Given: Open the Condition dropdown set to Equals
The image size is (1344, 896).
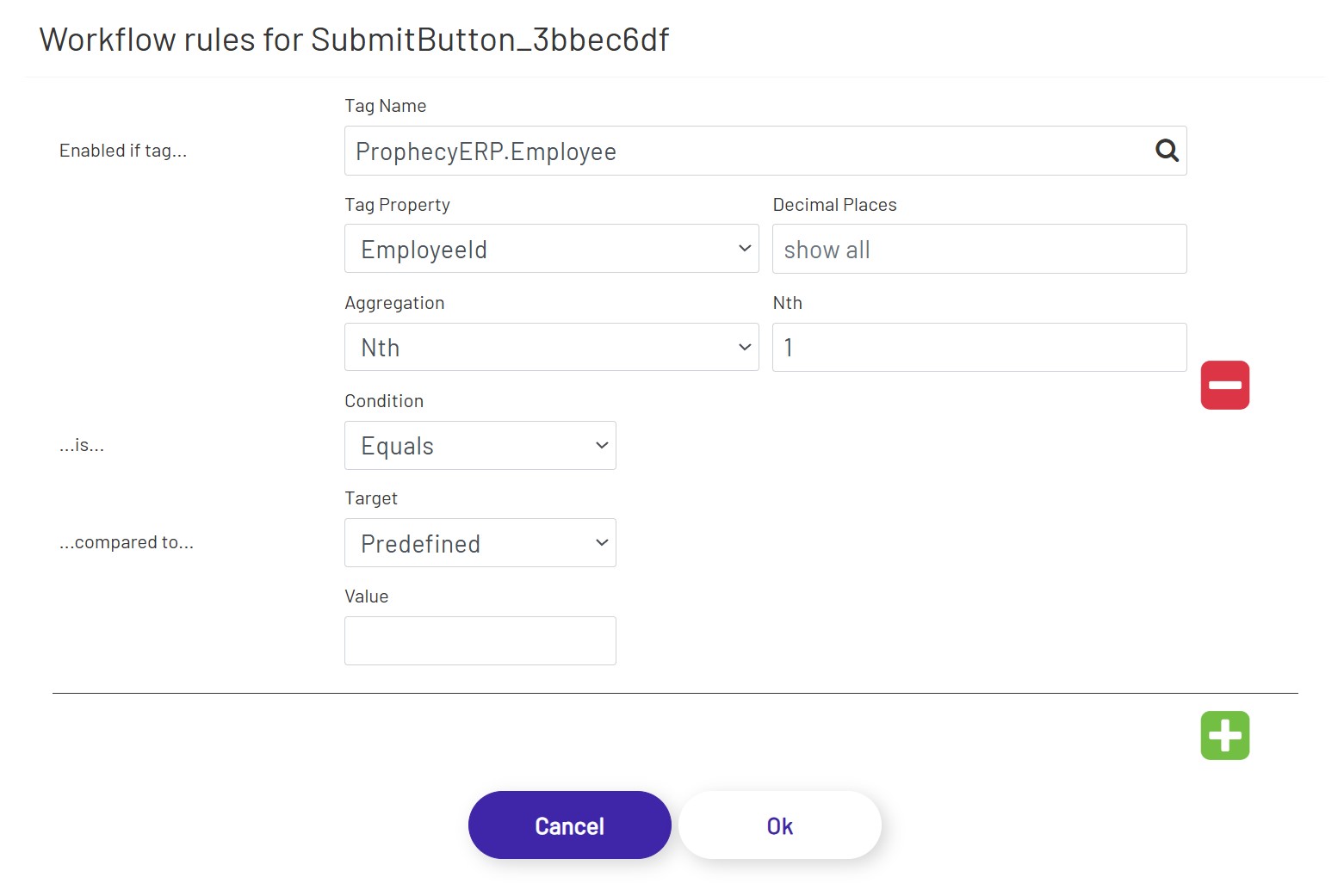Looking at the screenshot, I should tap(480, 445).
